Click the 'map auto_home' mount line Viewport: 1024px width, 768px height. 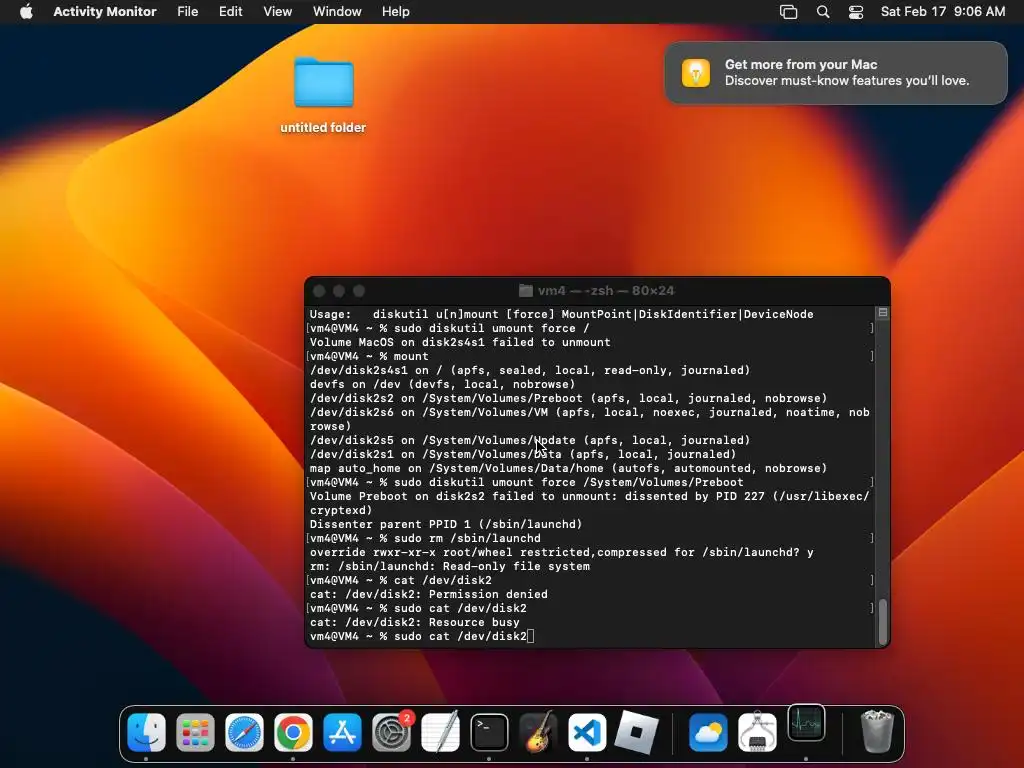568,468
